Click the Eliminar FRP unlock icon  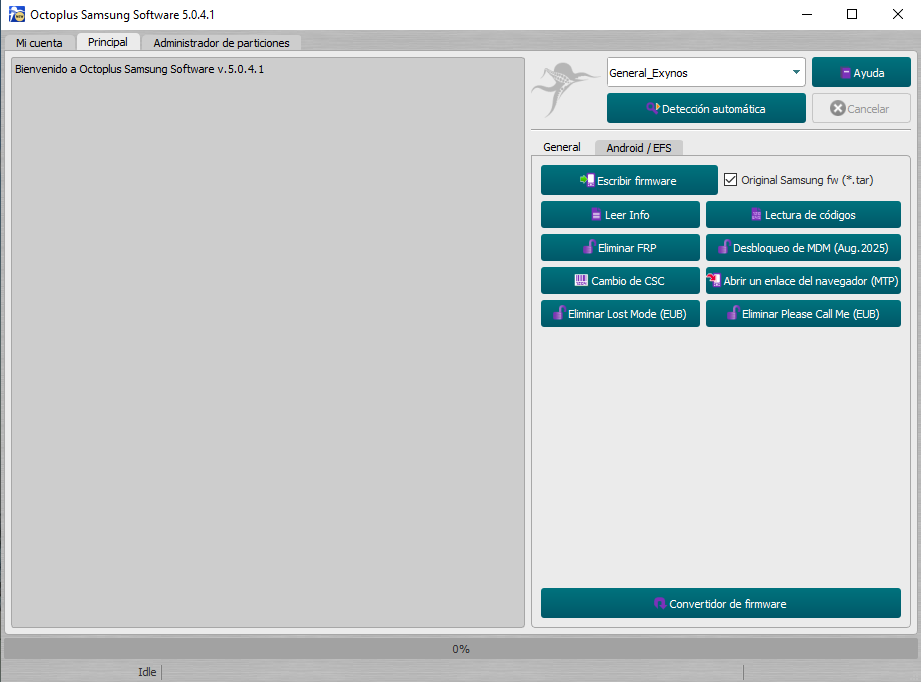pyautogui.click(x=589, y=248)
